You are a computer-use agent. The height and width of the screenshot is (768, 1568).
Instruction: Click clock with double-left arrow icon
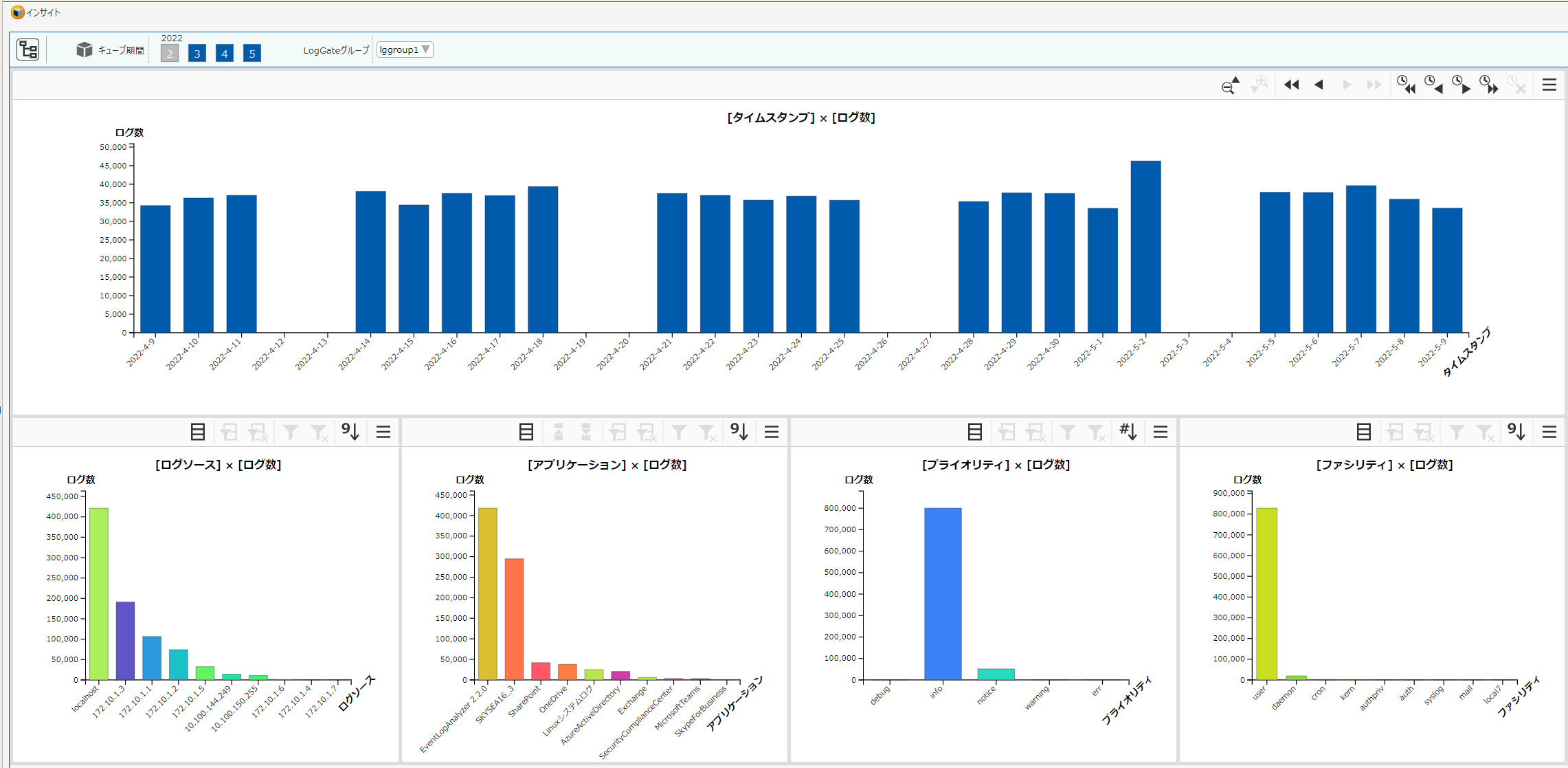click(1406, 85)
